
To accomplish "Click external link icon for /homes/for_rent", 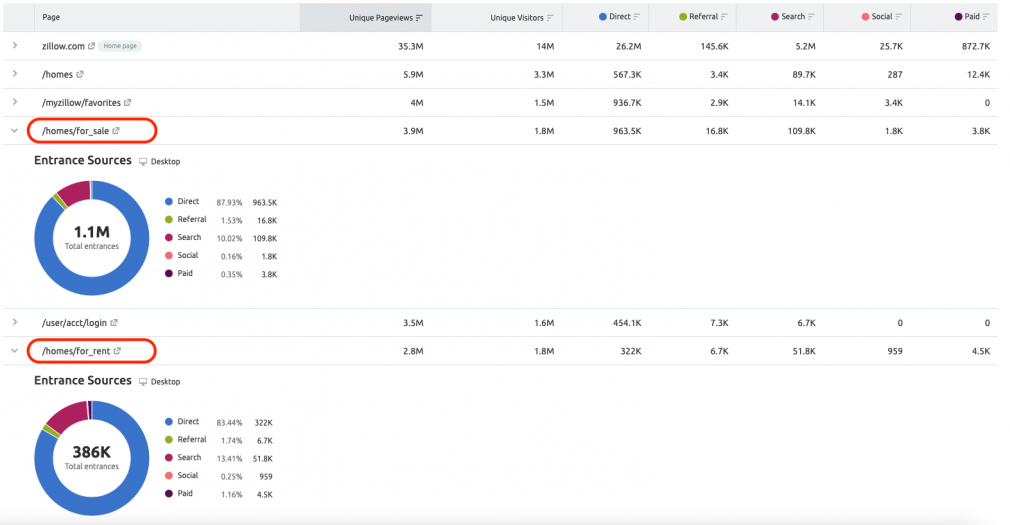I will (117, 351).
